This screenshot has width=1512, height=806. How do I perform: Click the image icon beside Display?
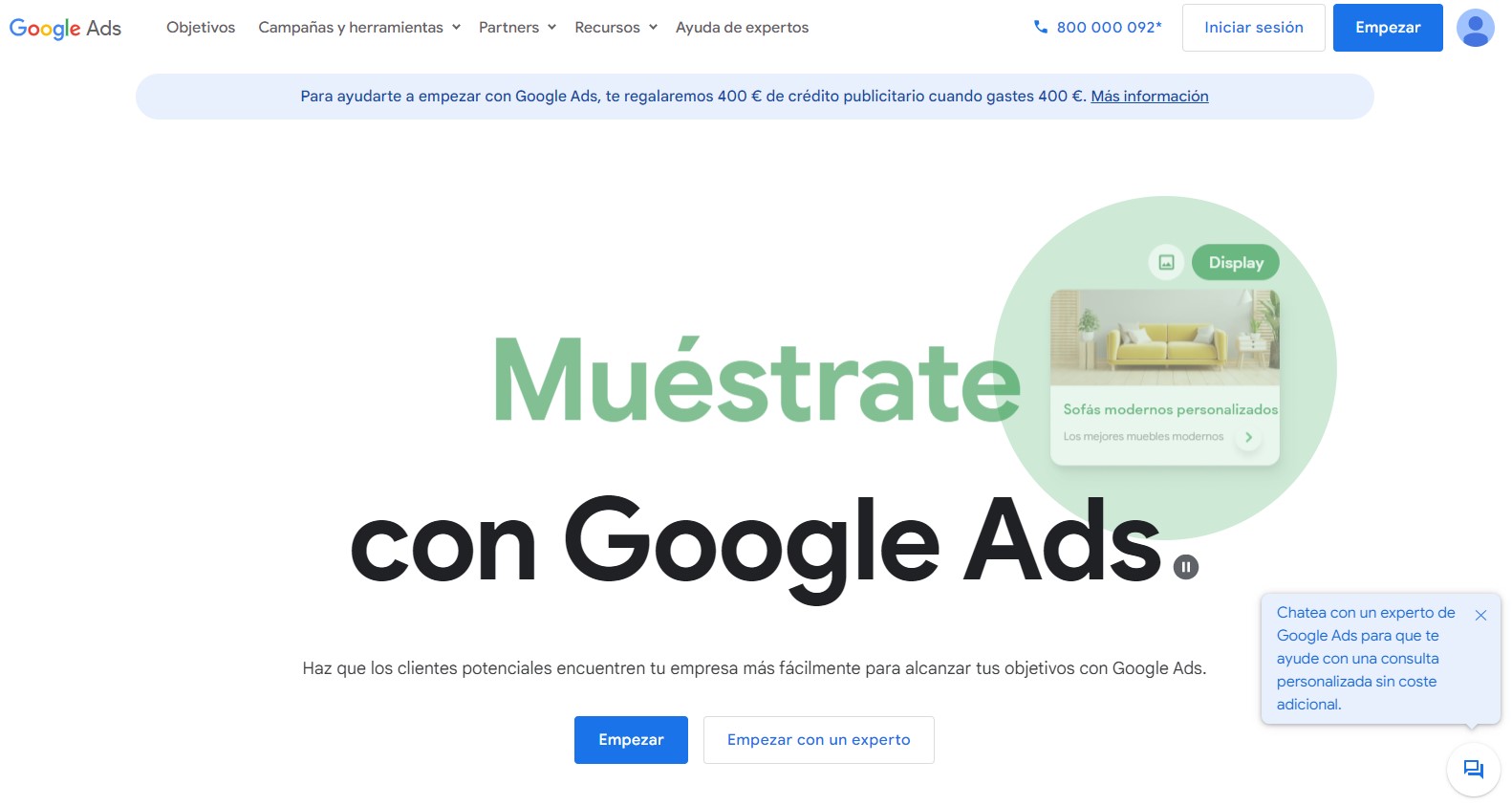pyautogui.click(x=1166, y=262)
